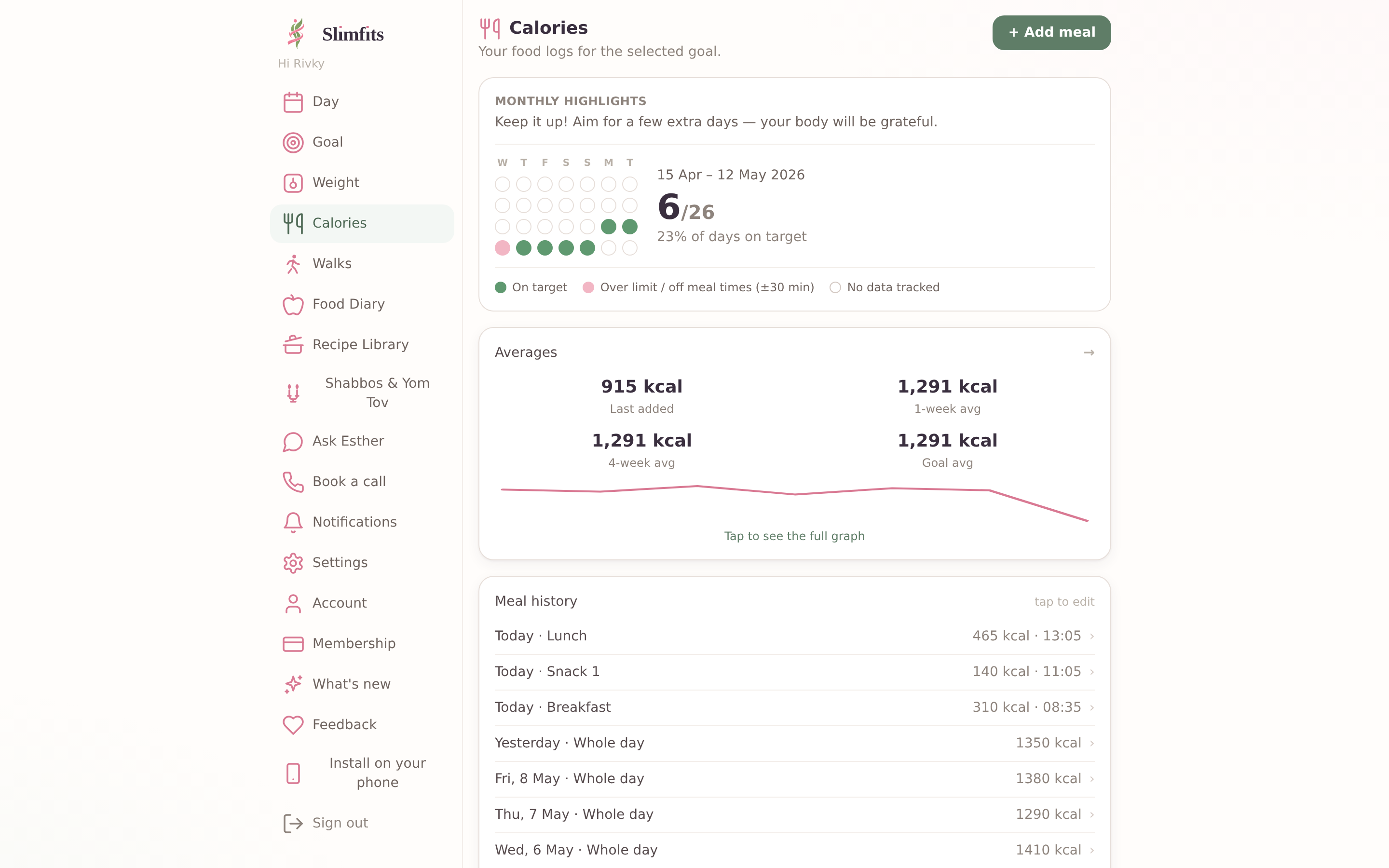Open the Averages arrow
This screenshot has height=868, width=1389.
(x=1089, y=353)
